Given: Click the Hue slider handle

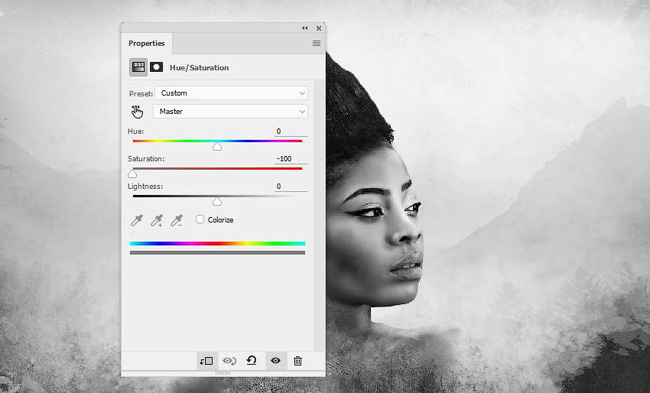Looking at the screenshot, I should tap(217, 147).
